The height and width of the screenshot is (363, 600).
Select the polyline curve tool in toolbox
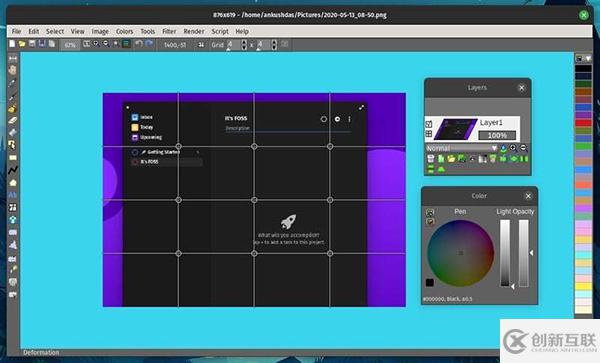tap(13, 170)
